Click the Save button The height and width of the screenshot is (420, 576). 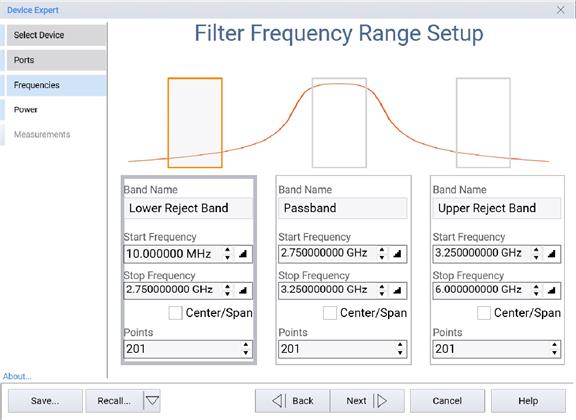pos(45,401)
